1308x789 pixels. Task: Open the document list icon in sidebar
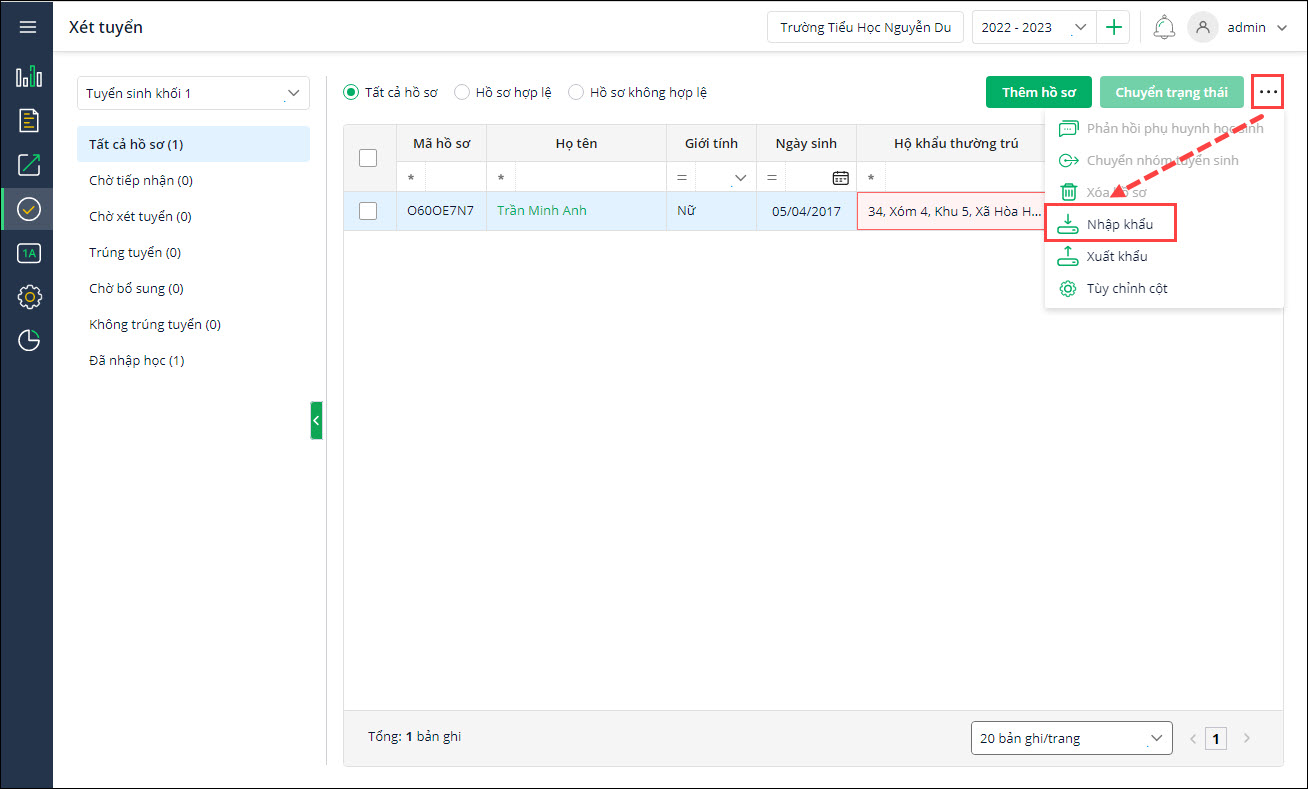28,121
